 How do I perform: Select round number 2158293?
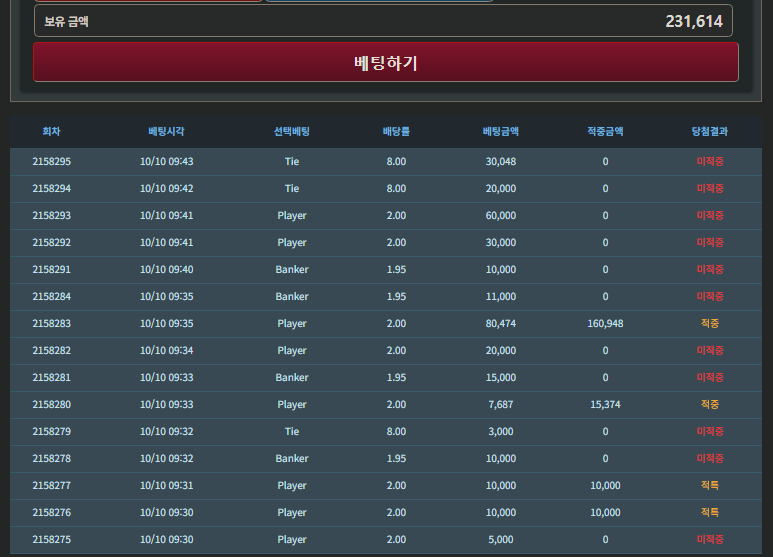(x=52, y=215)
